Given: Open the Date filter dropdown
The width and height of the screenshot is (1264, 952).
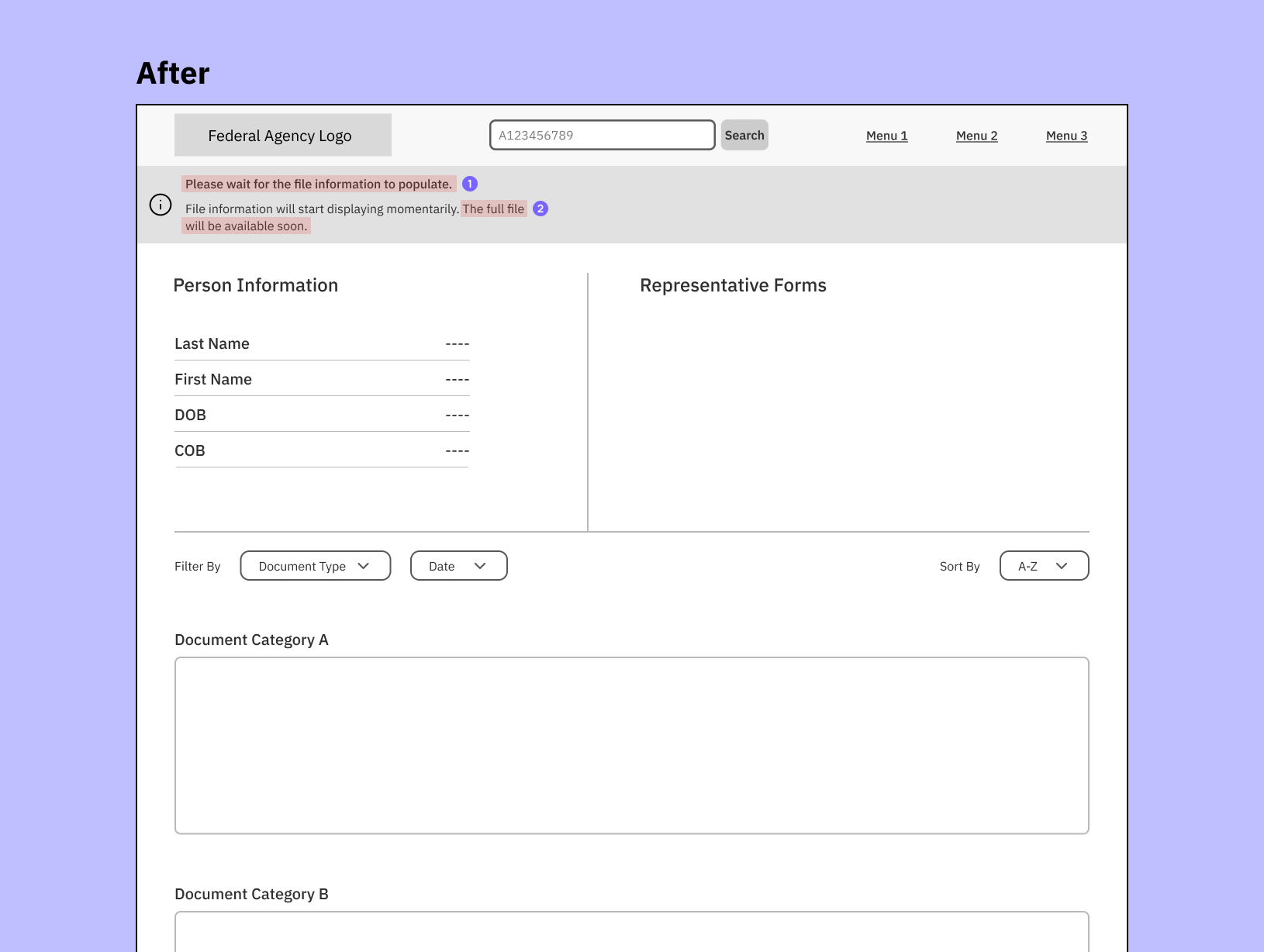Looking at the screenshot, I should click(458, 566).
